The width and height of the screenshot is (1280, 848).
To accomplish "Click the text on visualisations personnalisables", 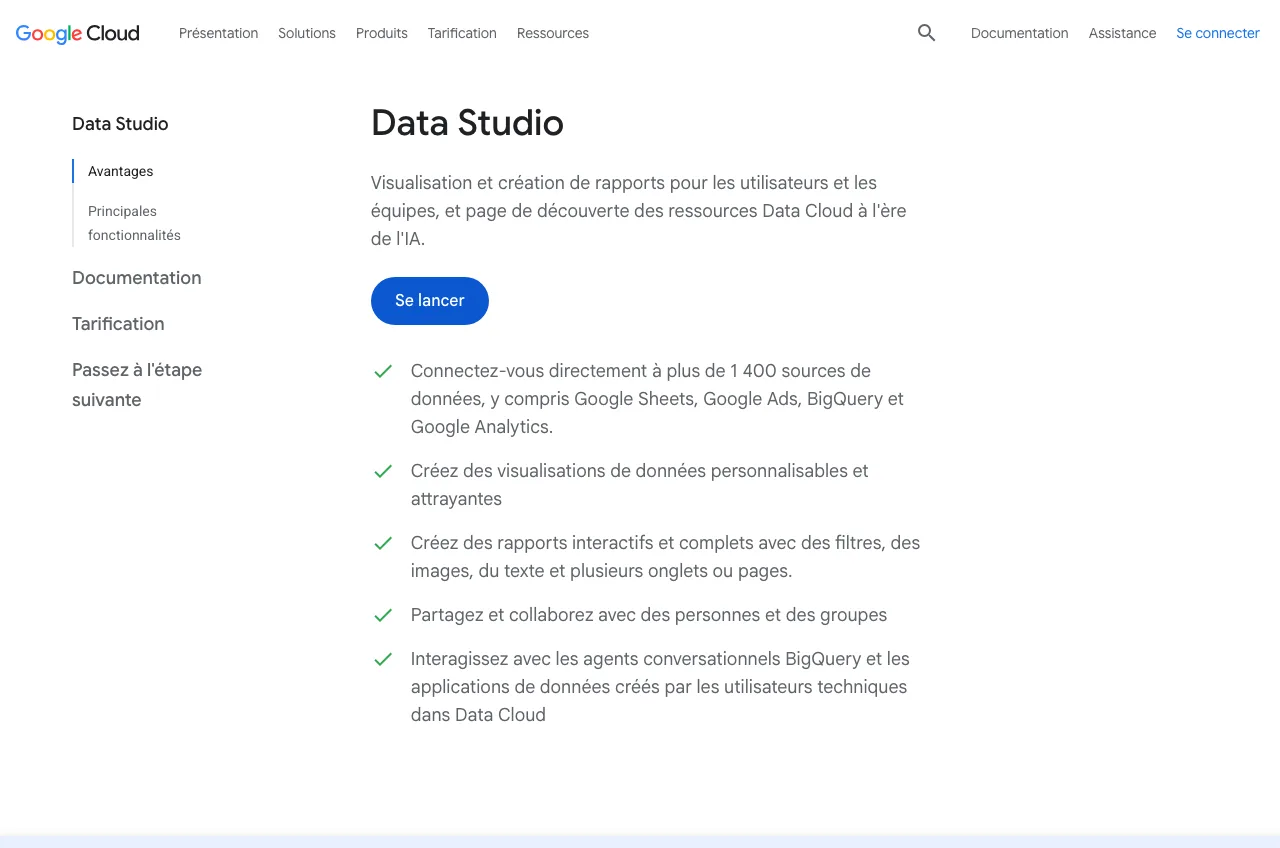I will click(x=640, y=485).
